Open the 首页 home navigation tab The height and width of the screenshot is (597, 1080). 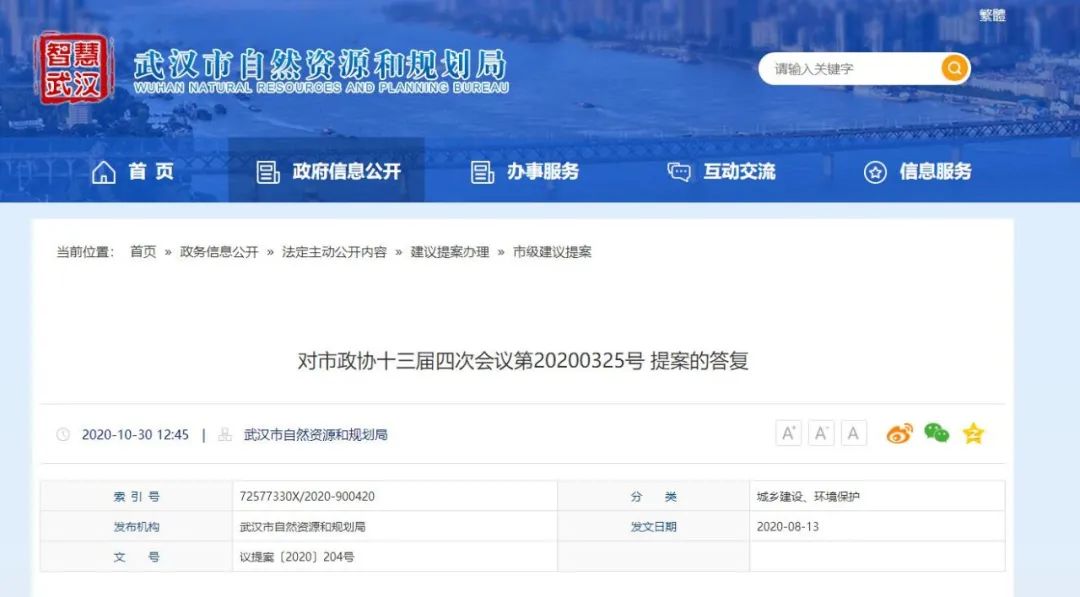(x=133, y=172)
